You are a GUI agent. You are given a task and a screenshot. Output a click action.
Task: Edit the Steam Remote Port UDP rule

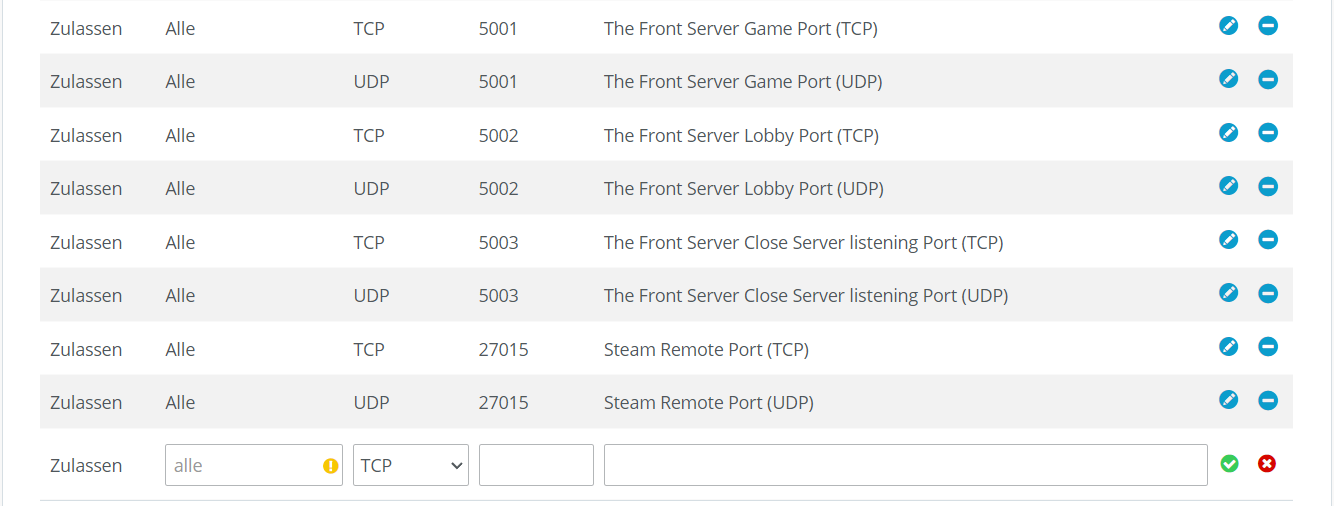click(1229, 400)
